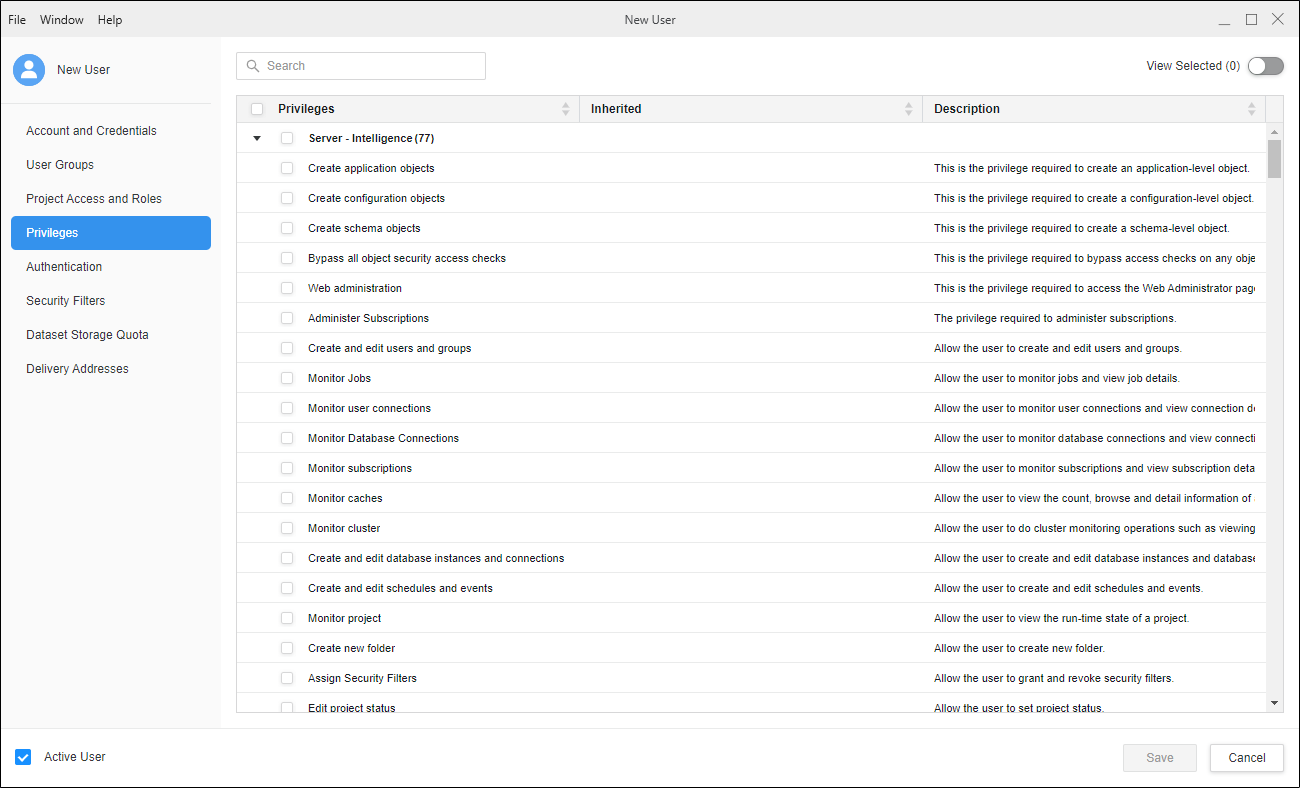The height and width of the screenshot is (788, 1300).
Task: Check the Web administration privilege checkbox
Action: coord(287,288)
